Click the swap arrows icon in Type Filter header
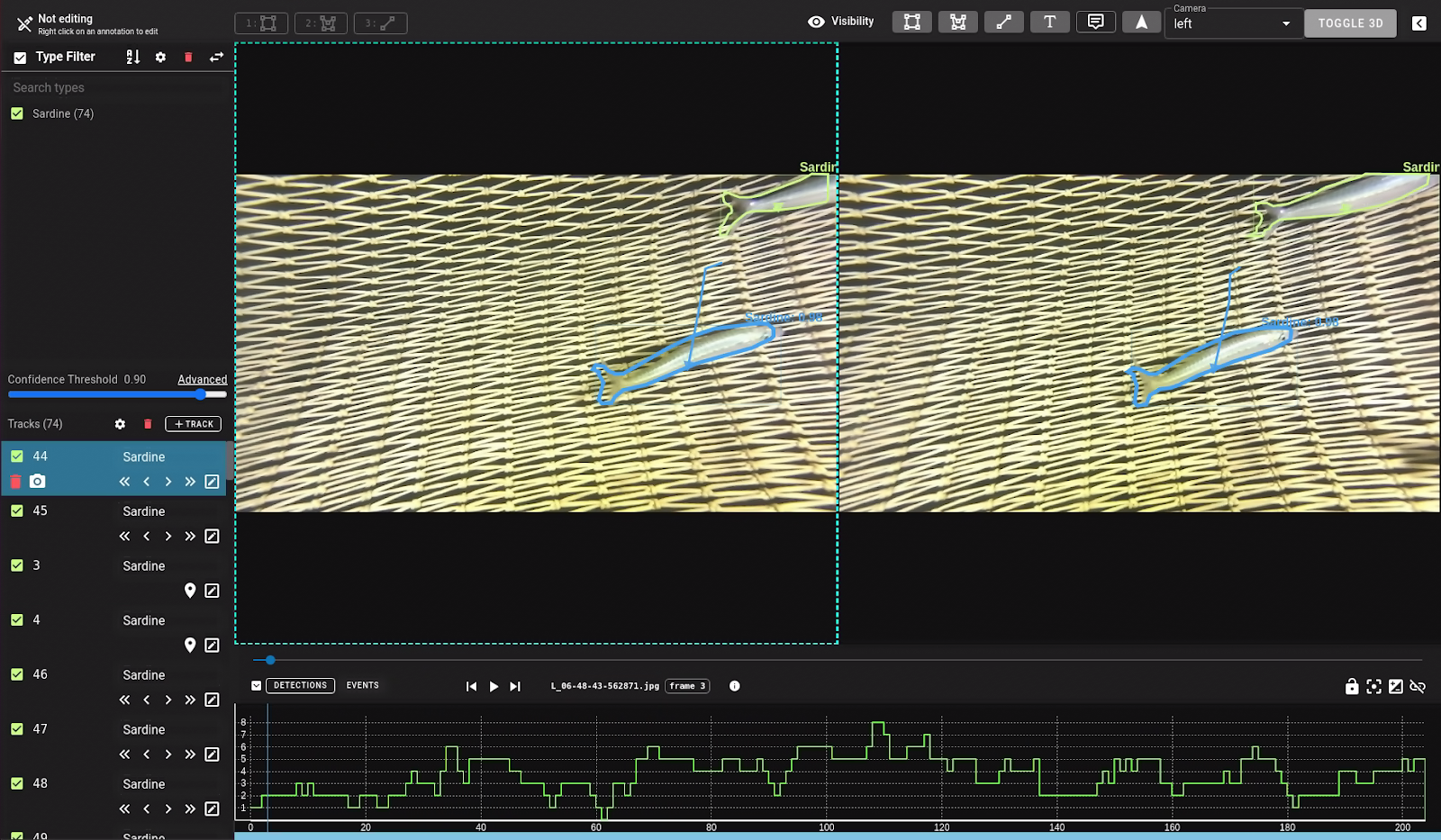The height and width of the screenshot is (840, 1441). tap(216, 57)
